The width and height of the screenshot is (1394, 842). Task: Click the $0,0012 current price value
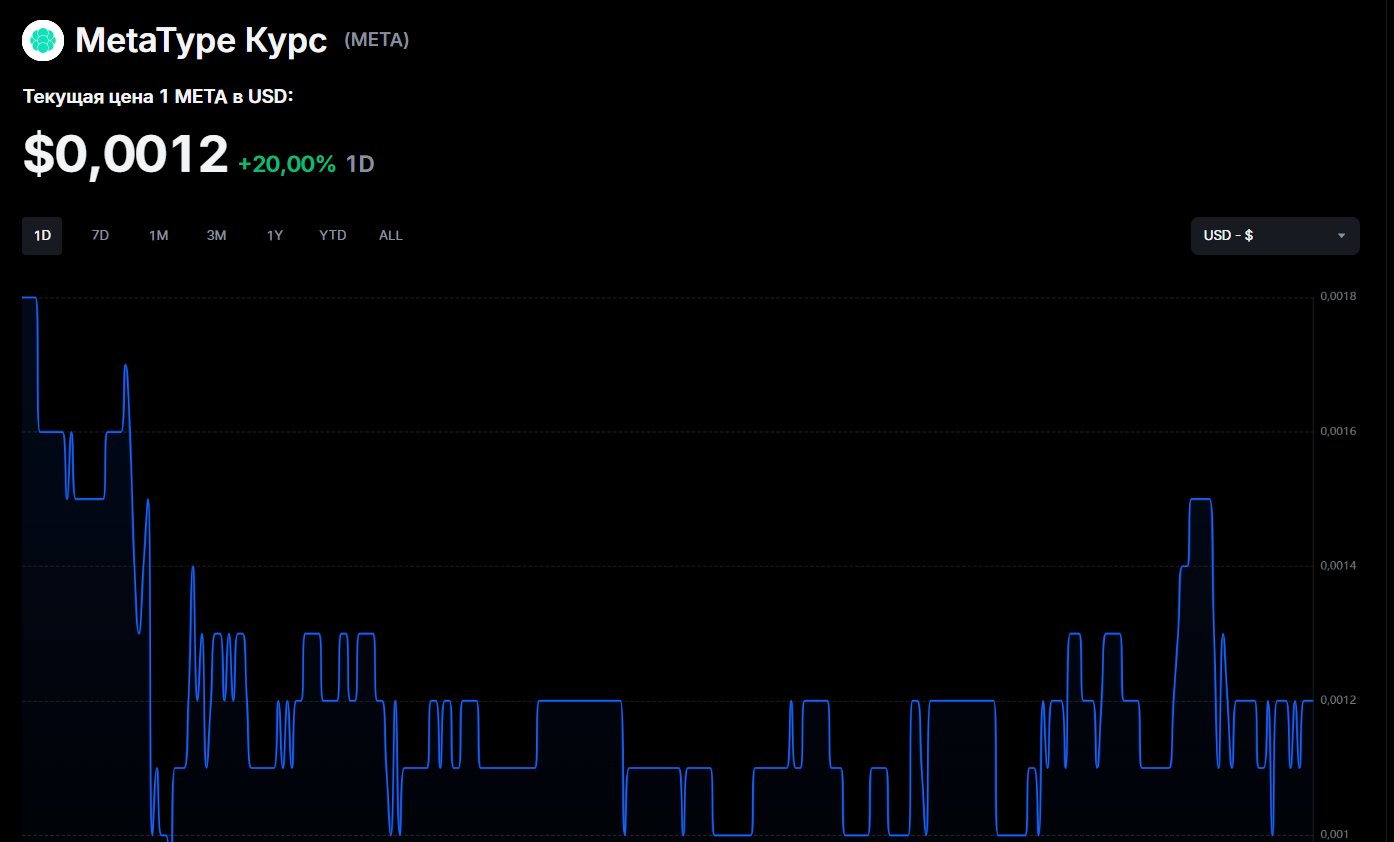click(x=126, y=155)
